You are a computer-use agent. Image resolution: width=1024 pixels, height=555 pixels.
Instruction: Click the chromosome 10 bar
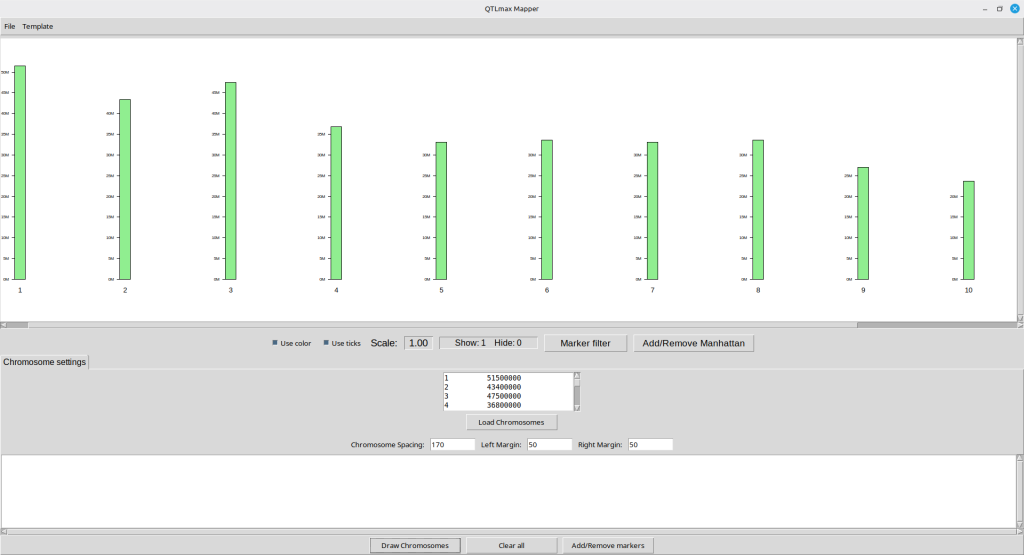pos(968,230)
